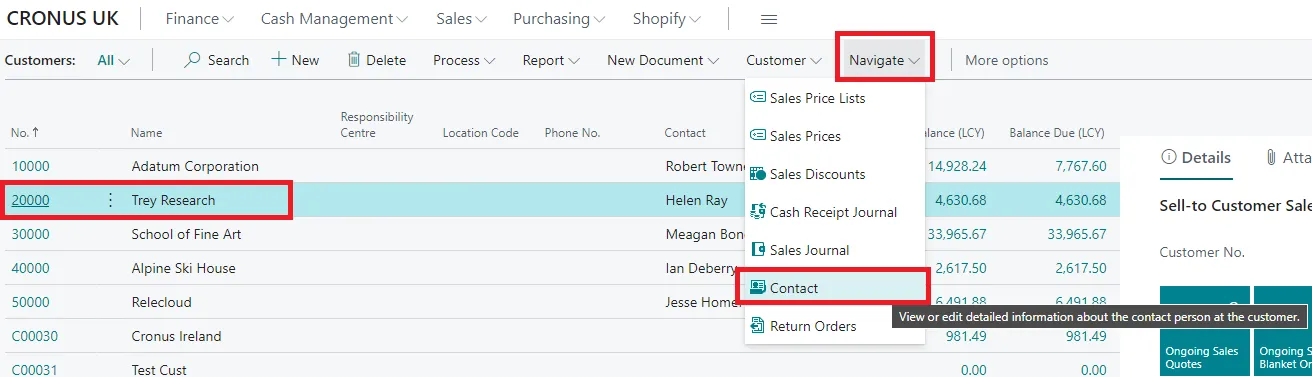Open customer number 40000

pos(30,268)
